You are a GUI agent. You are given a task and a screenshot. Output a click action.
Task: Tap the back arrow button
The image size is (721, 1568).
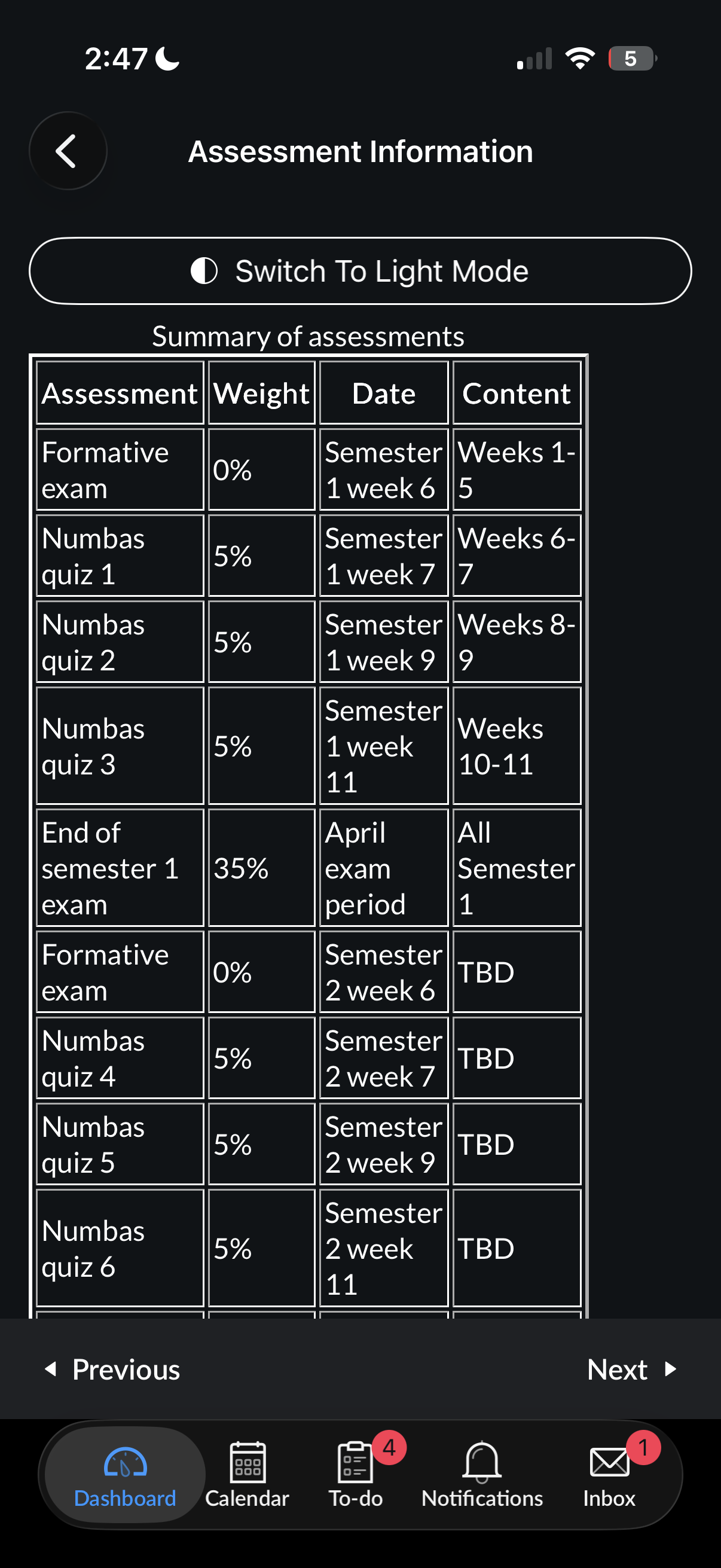[x=68, y=151]
